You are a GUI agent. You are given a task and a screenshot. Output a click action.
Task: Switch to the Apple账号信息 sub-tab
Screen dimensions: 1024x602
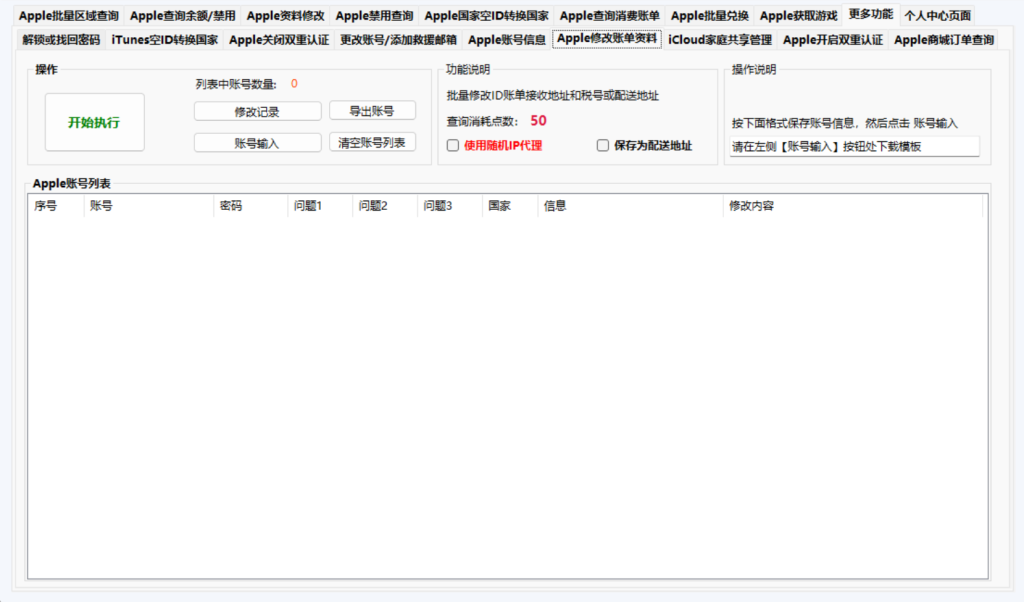click(507, 40)
